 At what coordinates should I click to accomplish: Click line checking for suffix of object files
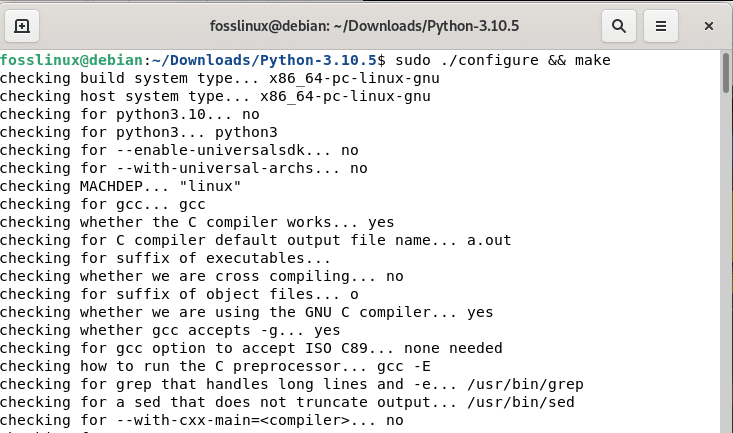coord(179,294)
